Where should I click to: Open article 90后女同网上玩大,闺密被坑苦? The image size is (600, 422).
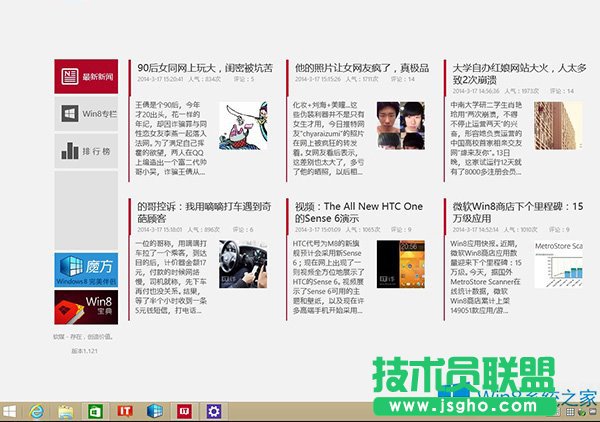click(x=205, y=68)
